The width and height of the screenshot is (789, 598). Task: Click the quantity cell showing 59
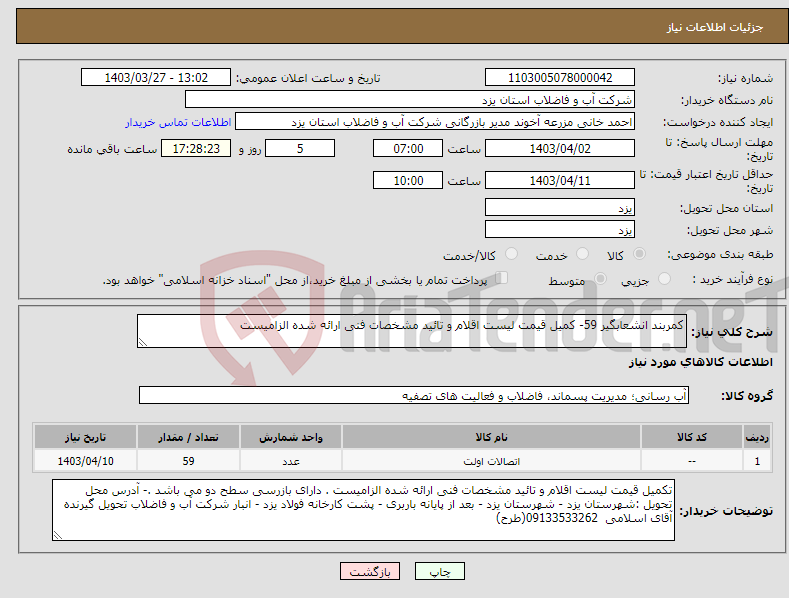click(x=188, y=461)
